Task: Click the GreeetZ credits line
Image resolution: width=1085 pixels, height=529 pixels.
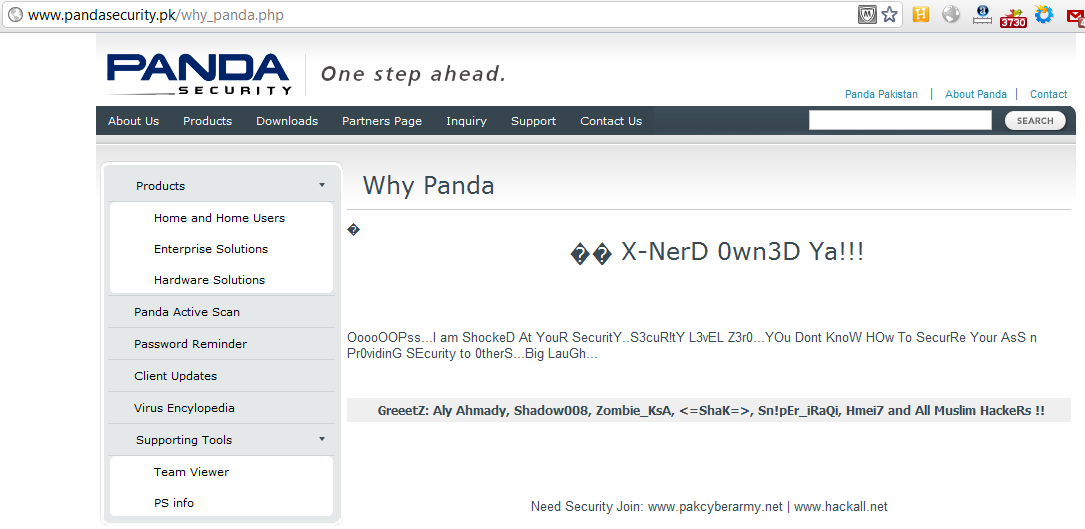Action: click(x=711, y=411)
